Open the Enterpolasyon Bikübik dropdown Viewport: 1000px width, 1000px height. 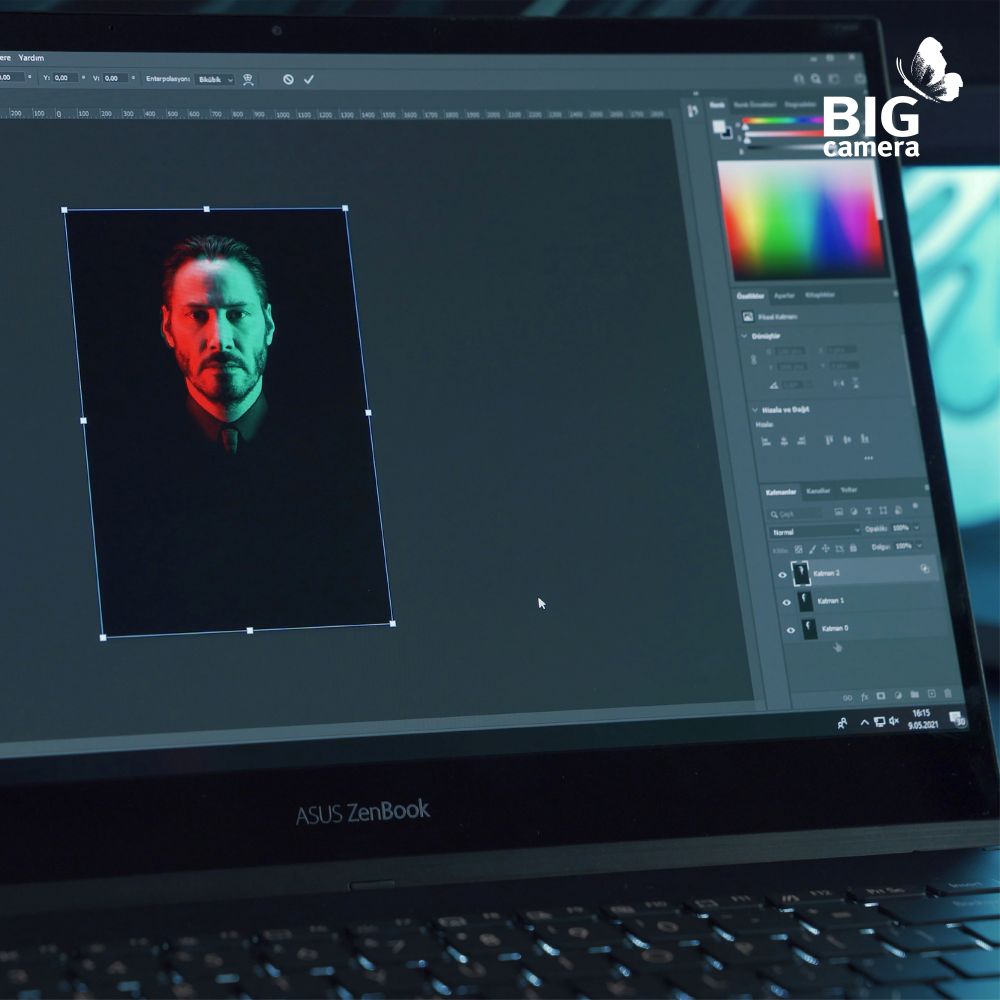pos(215,79)
